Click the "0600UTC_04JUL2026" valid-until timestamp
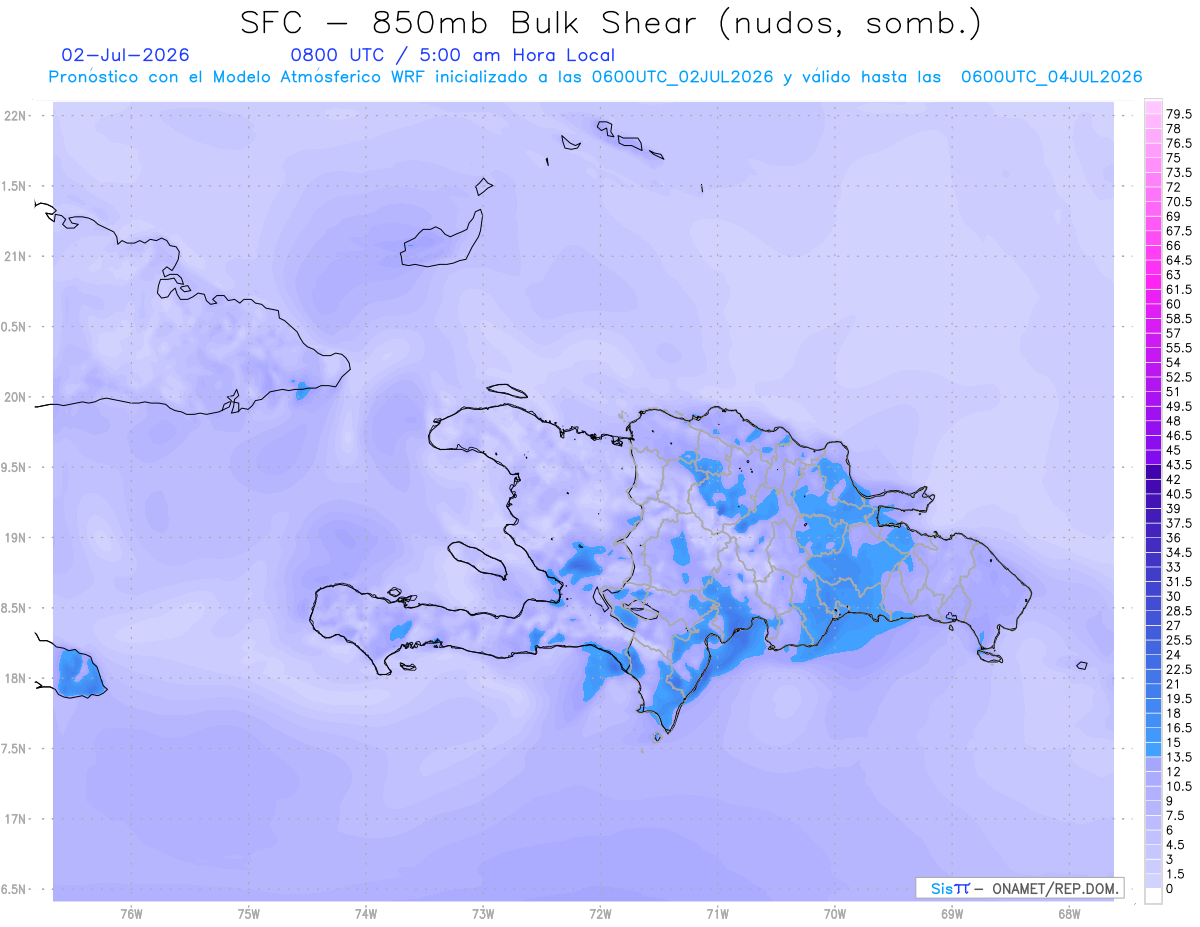 coord(1051,77)
